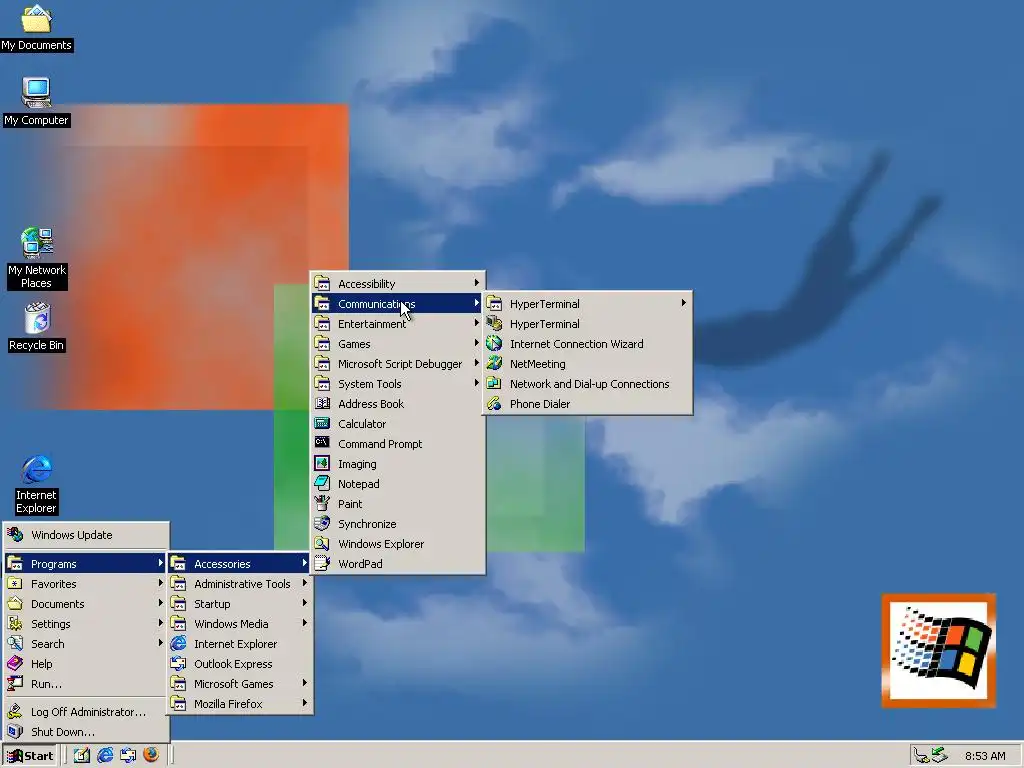Image resolution: width=1024 pixels, height=768 pixels.
Task: Launch Notepad
Action: [397, 484]
